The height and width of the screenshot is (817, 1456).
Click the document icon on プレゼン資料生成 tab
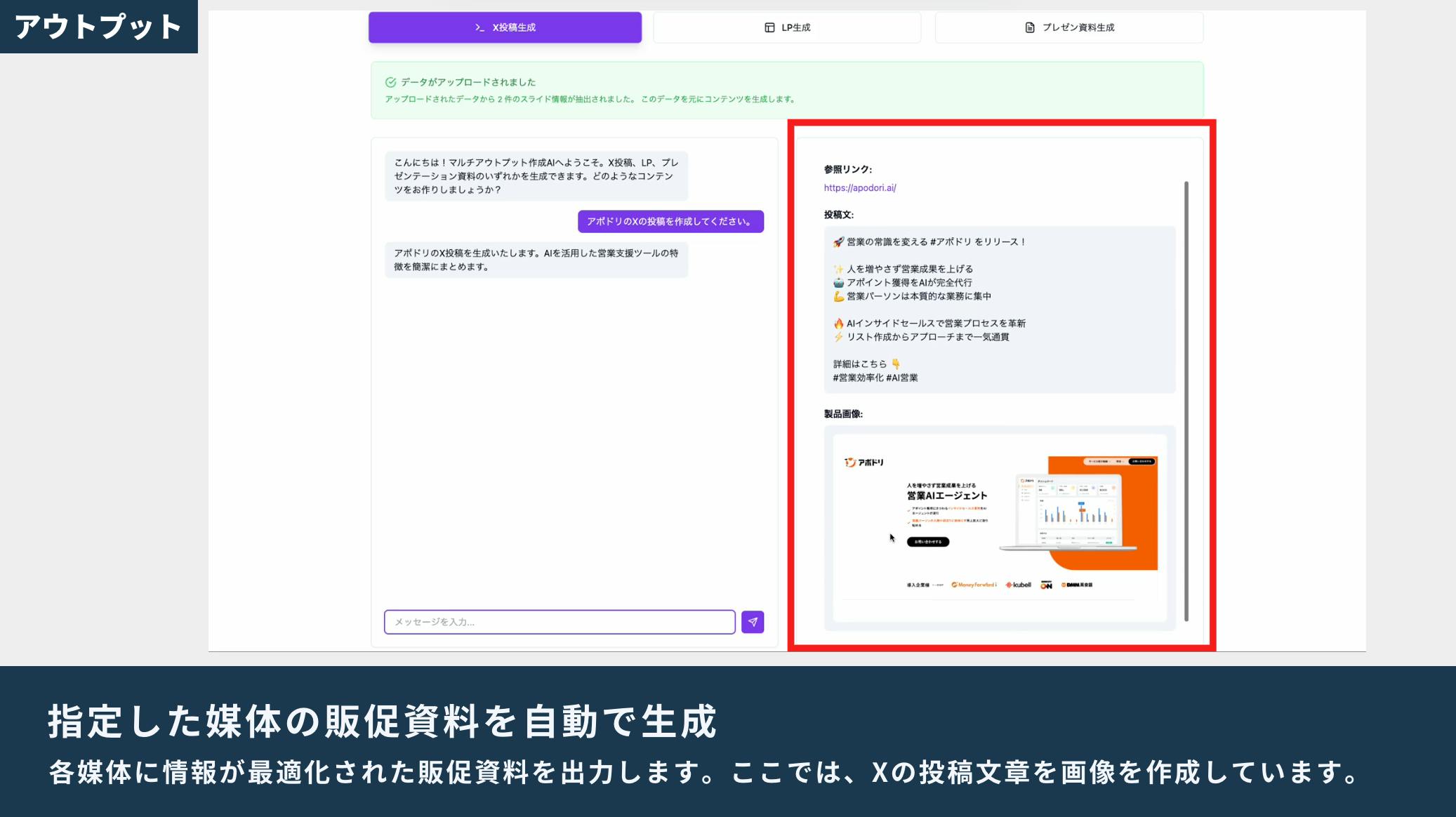(1030, 27)
